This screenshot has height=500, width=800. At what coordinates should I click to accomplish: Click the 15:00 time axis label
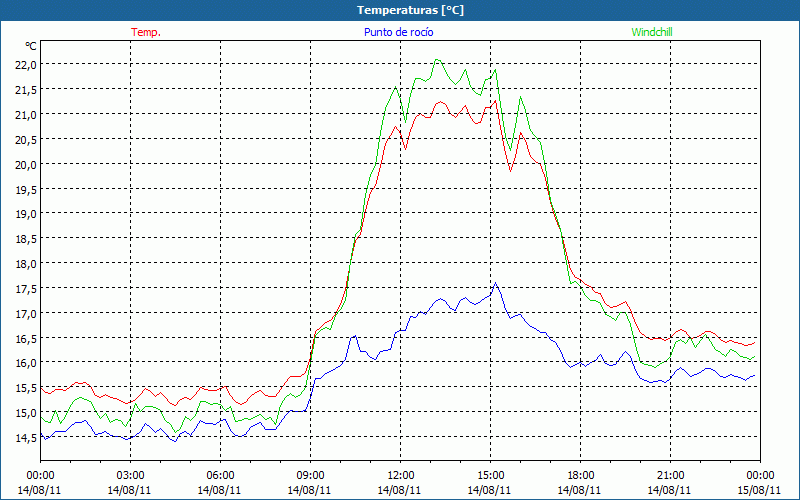(x=490, y=476)
